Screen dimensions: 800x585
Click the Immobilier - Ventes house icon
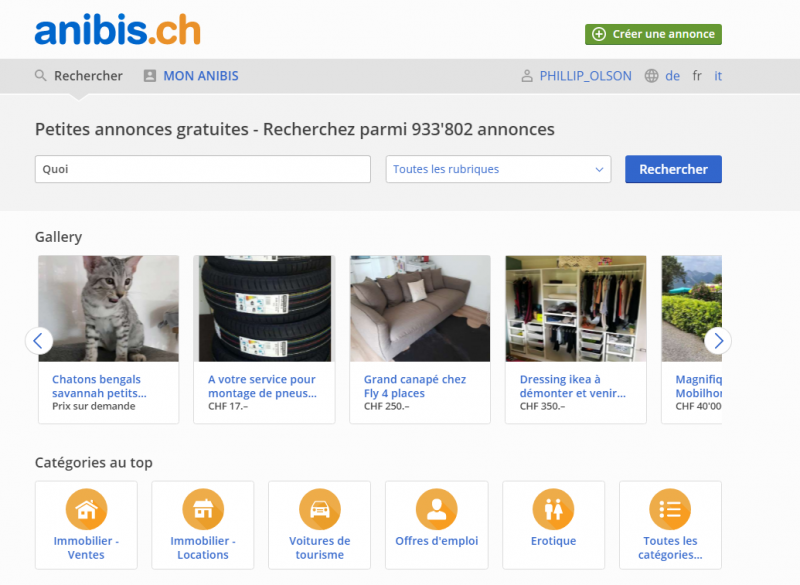(86, 509)
